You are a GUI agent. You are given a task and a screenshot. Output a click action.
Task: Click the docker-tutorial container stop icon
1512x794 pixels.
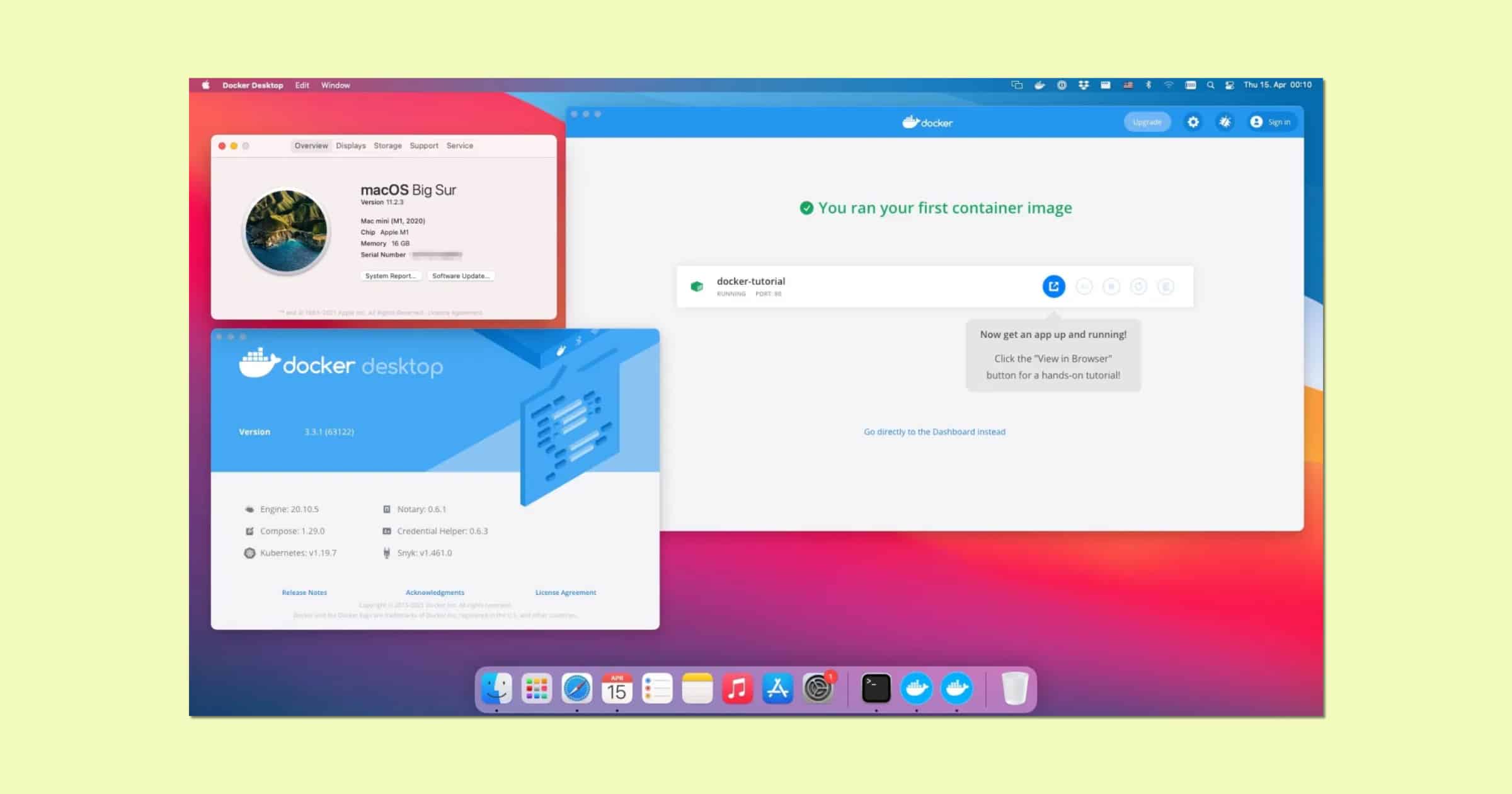1110,286
